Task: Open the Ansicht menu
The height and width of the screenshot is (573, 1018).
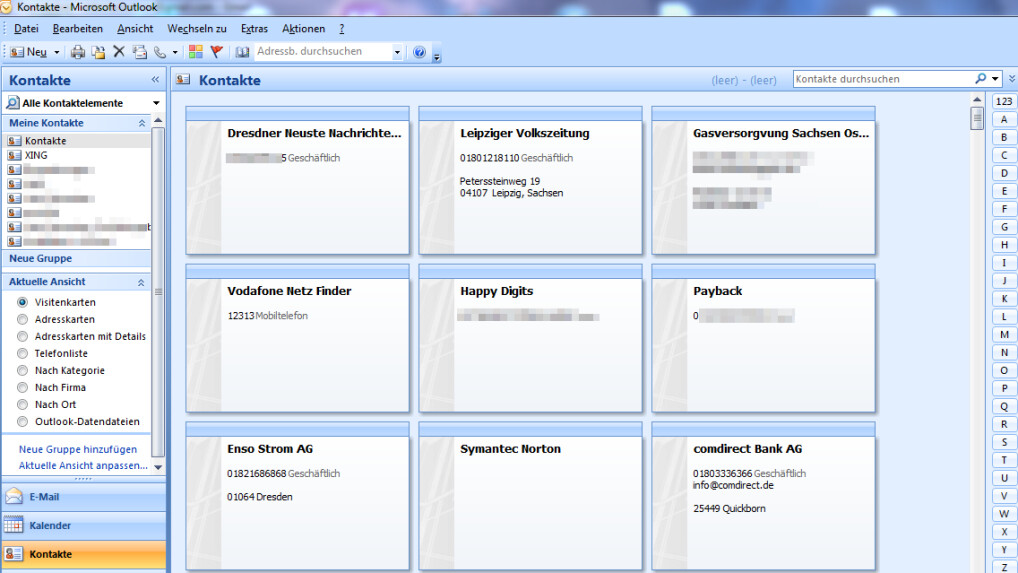Action: pyautogui.click(x=135, y=29)
